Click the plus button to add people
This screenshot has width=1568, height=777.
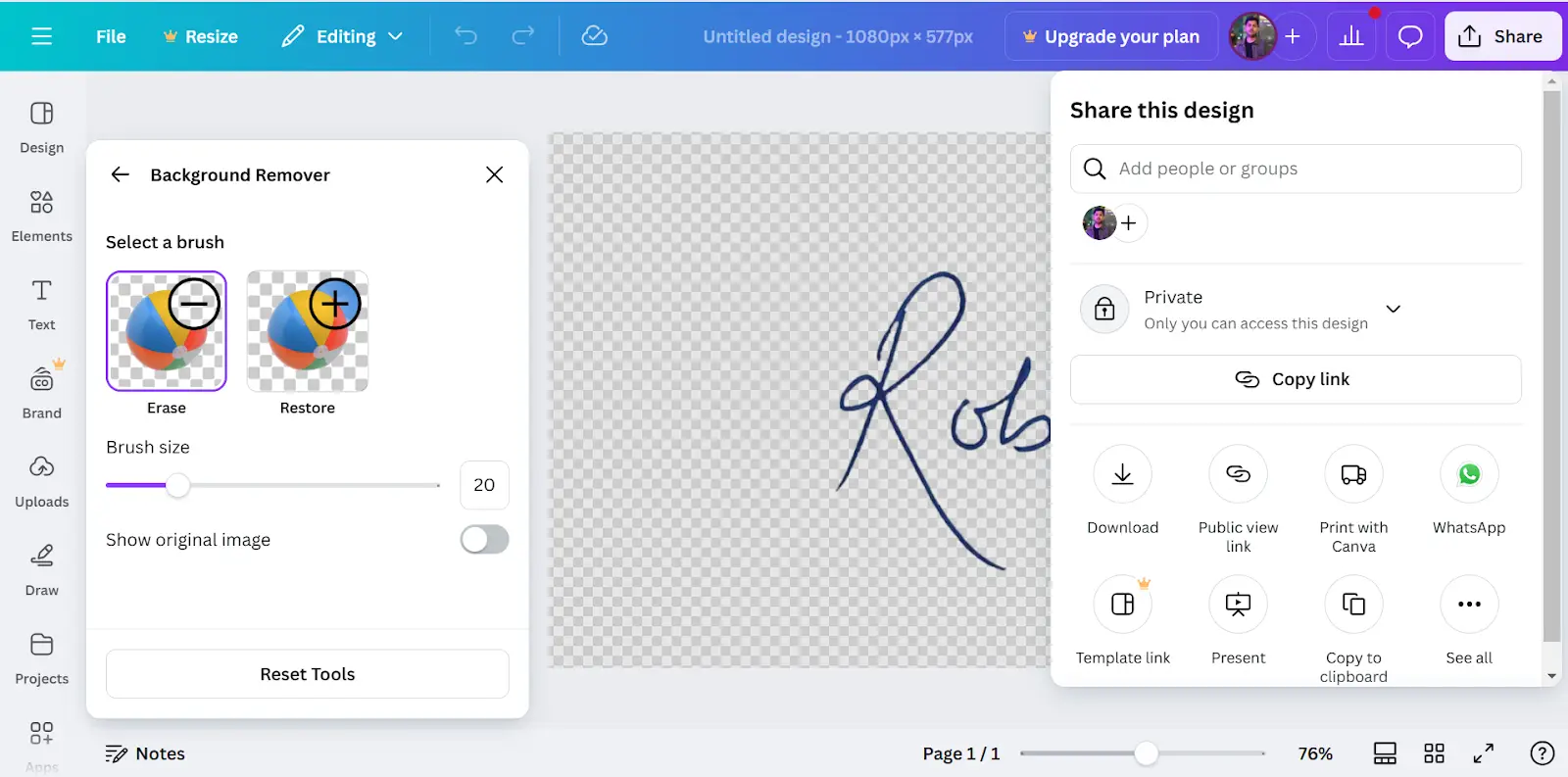pos(1129,223)
